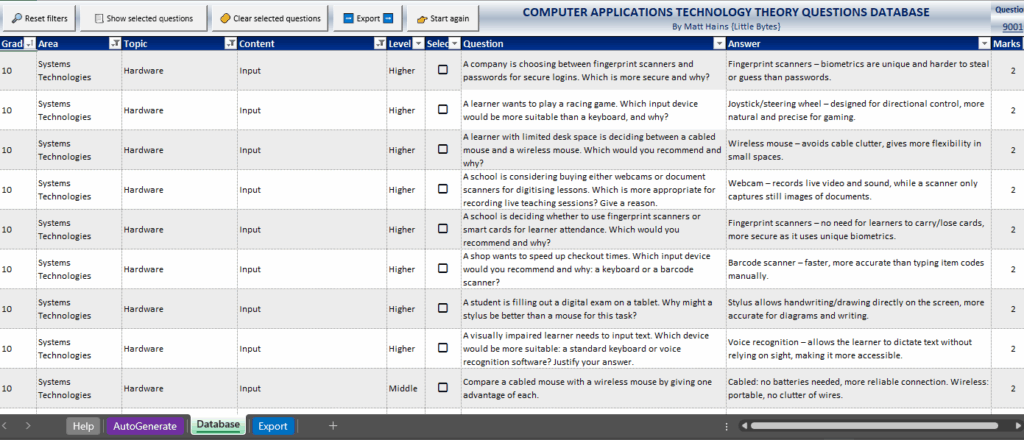Click the Export button's left arrow icon

pos(348,18)
